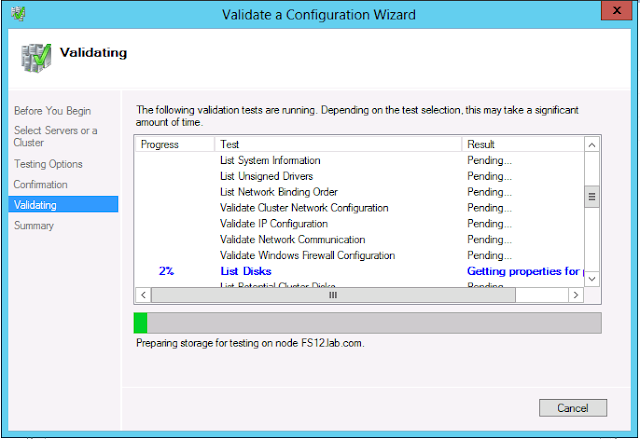The image size is (640, 439).
Task: Click the Preparing storage status message
Action: click(250, 343)
